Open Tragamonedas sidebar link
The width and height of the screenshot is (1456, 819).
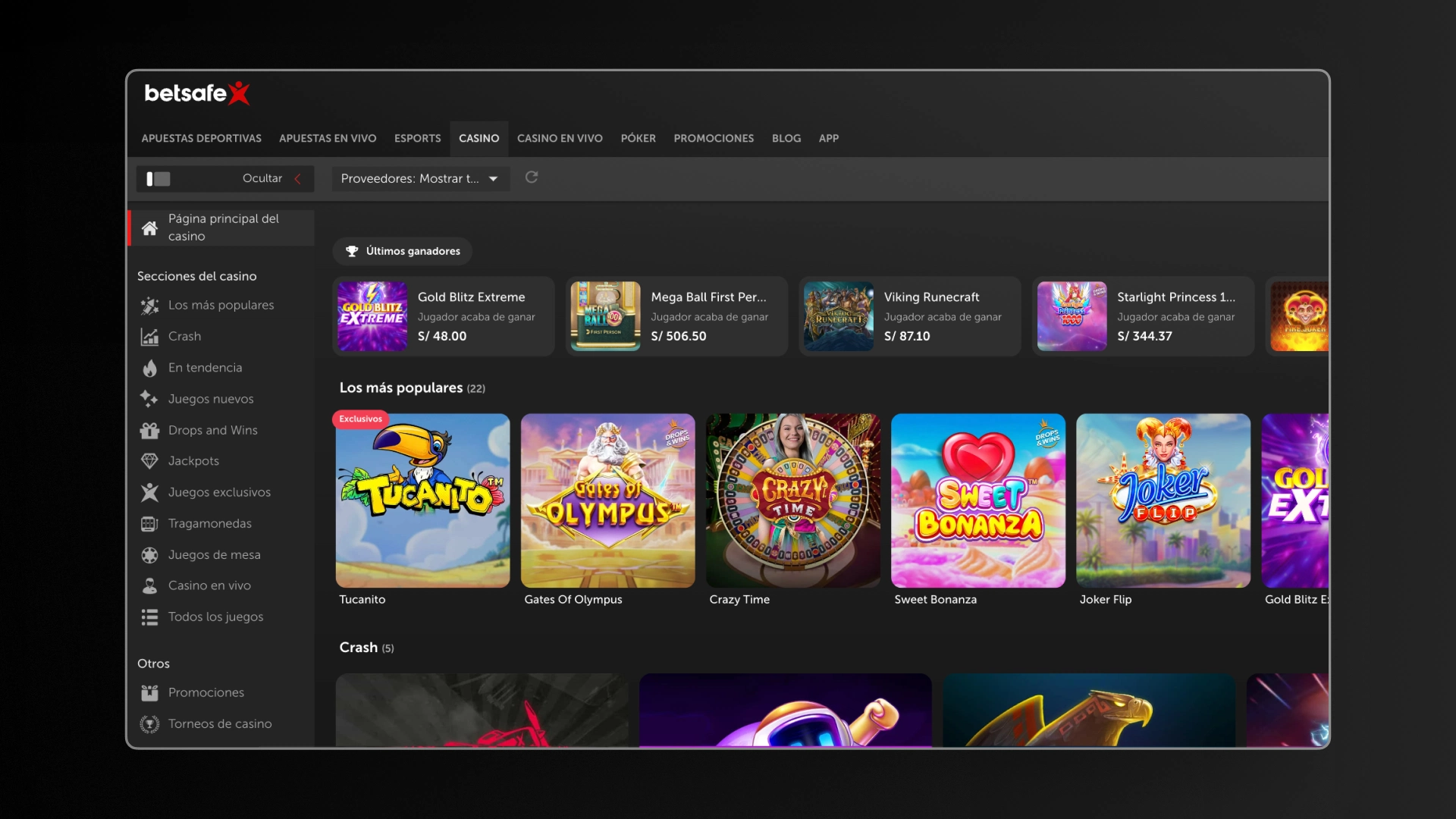tap(209, 523)
